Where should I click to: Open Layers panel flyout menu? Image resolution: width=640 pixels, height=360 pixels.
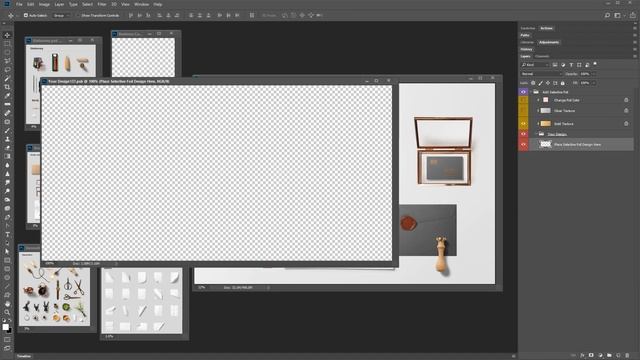tap(635, 56)
